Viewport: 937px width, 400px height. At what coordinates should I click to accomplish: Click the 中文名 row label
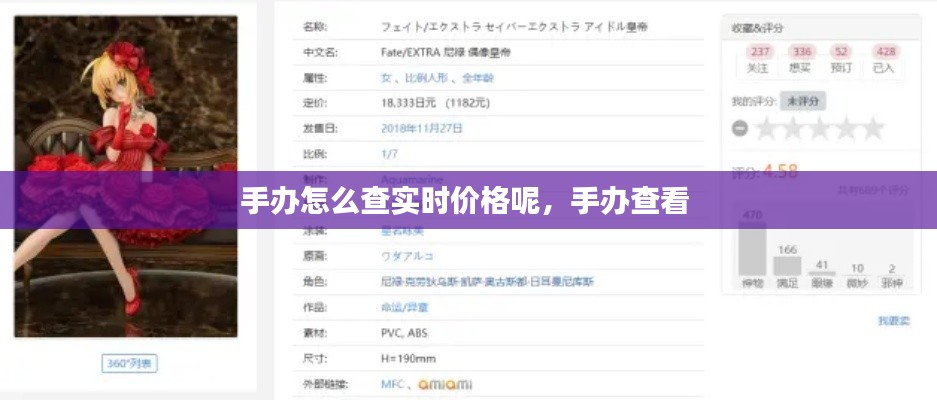[x=320, y=53]
